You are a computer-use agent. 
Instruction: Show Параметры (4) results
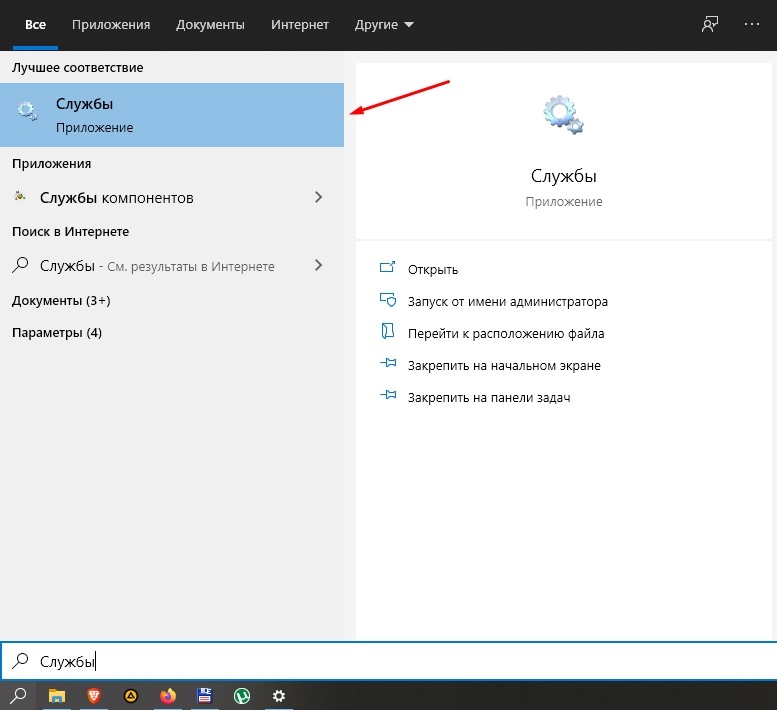[x=57, y=332]
